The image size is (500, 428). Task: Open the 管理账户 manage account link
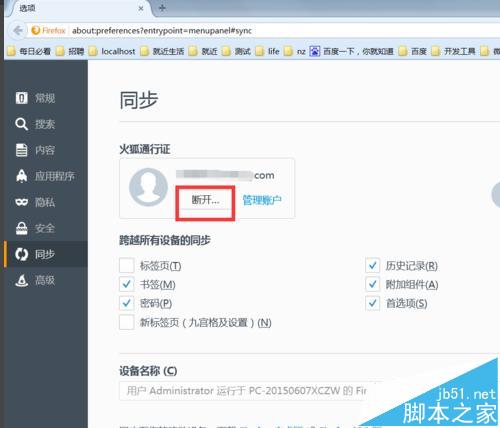pos(262,200)
